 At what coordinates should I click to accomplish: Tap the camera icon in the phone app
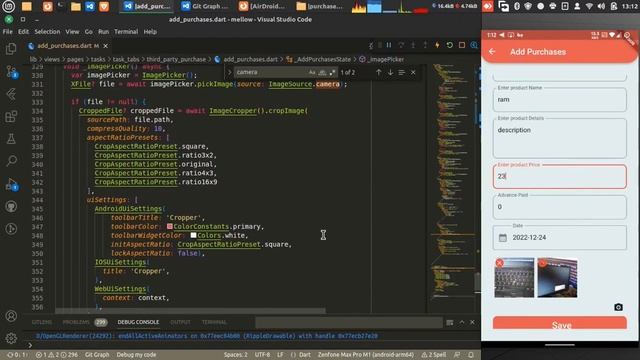tap(618, 307)
